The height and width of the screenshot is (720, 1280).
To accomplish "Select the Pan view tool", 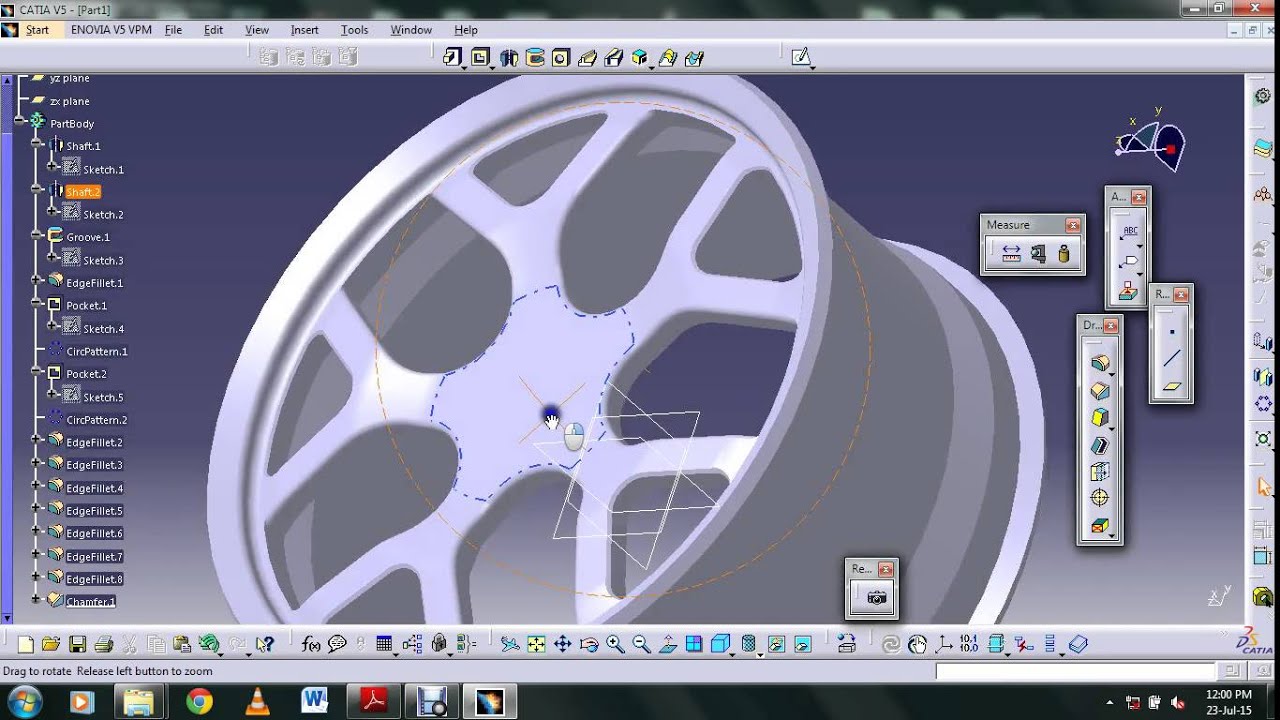I will click(562, 645).
